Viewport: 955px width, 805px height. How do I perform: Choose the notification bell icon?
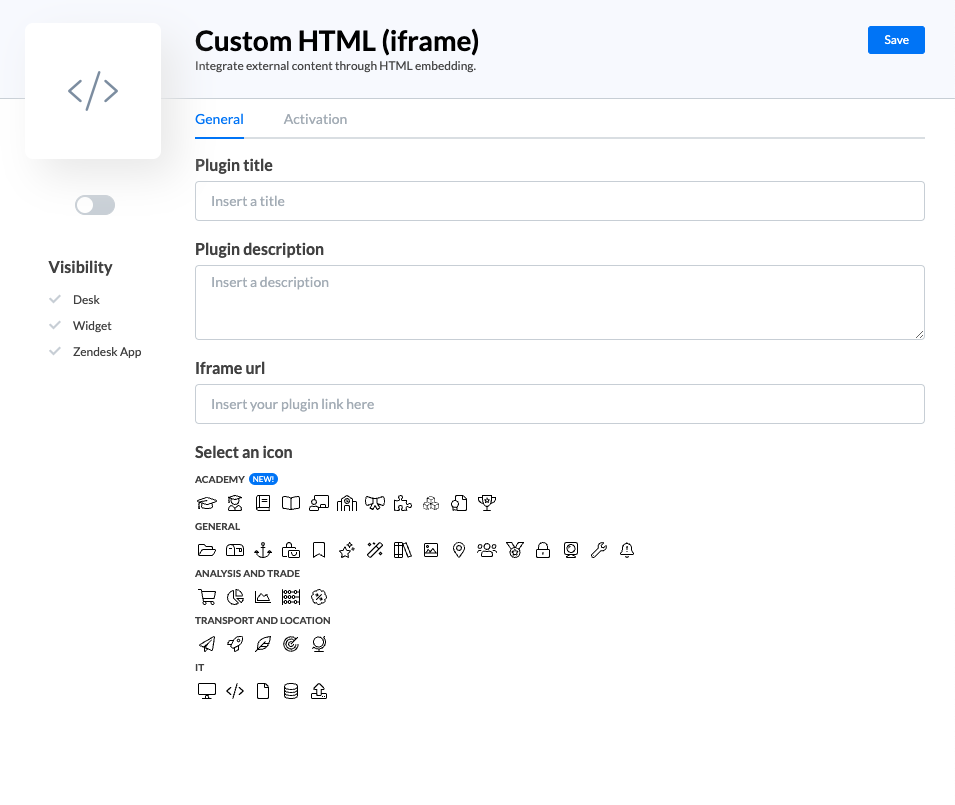(627, 550)
